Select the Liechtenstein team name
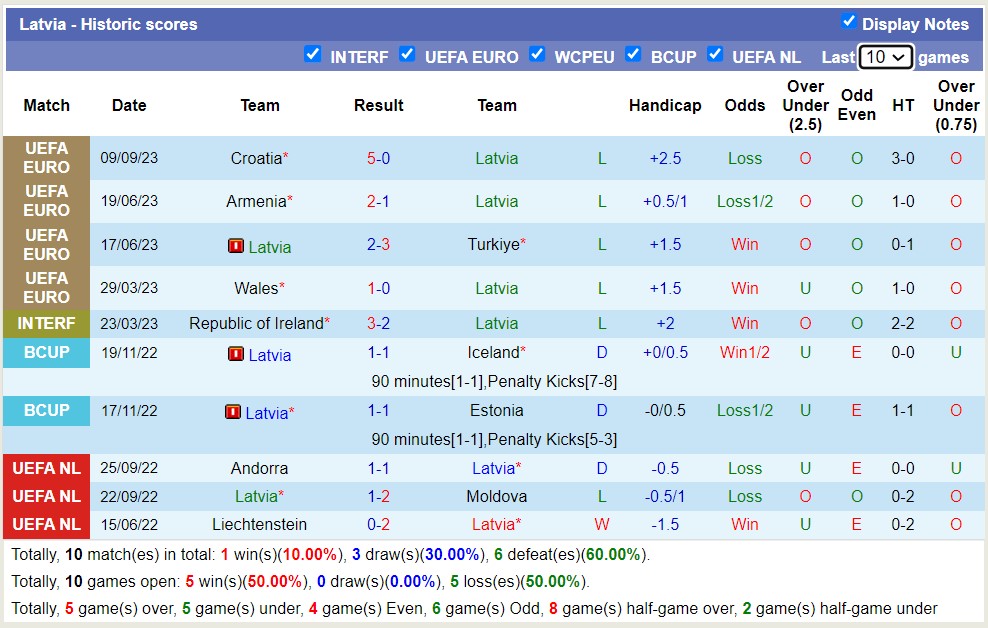This screenshot has height=628, width=988. [x=259, y=524]
